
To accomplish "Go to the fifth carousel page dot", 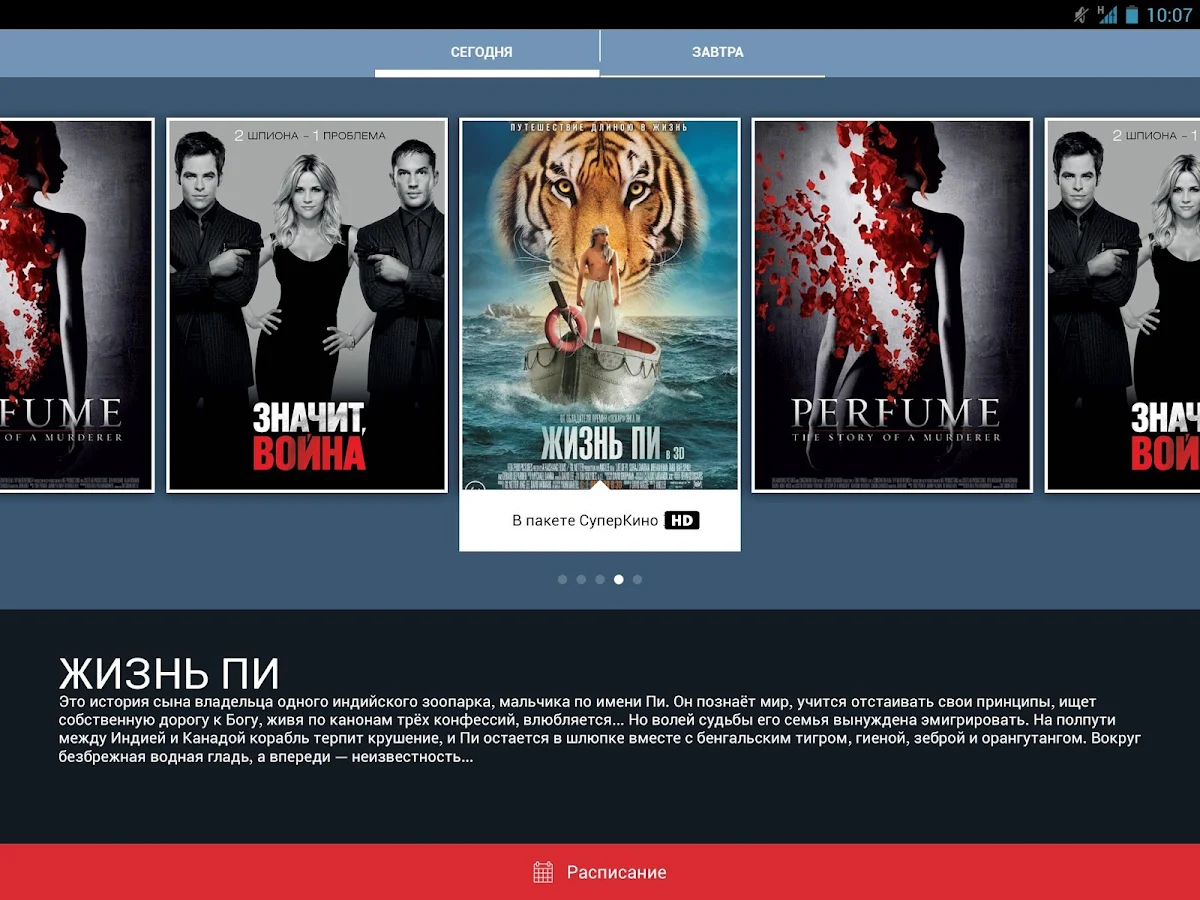I will coord(638,579).
